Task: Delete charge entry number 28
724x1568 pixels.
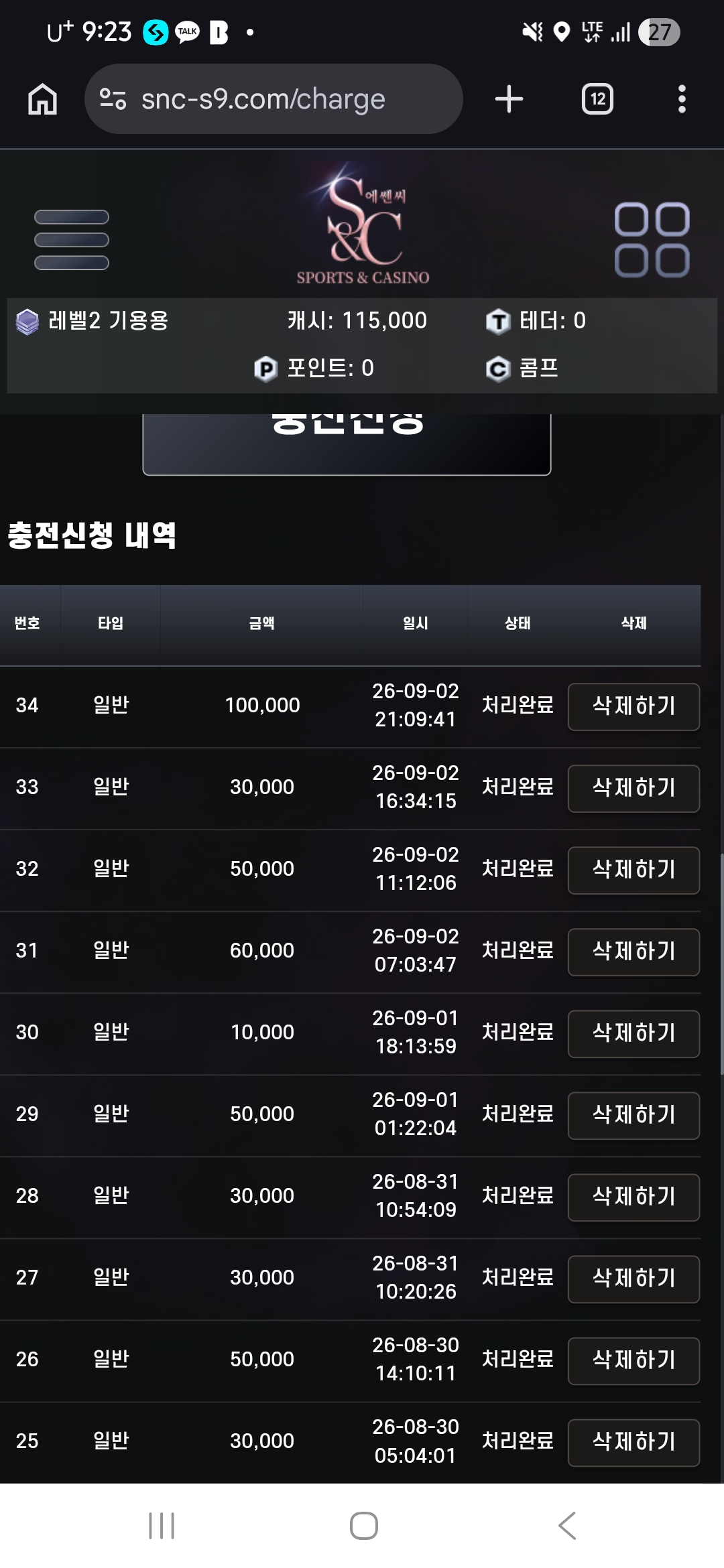Action: click(633, 1197)
